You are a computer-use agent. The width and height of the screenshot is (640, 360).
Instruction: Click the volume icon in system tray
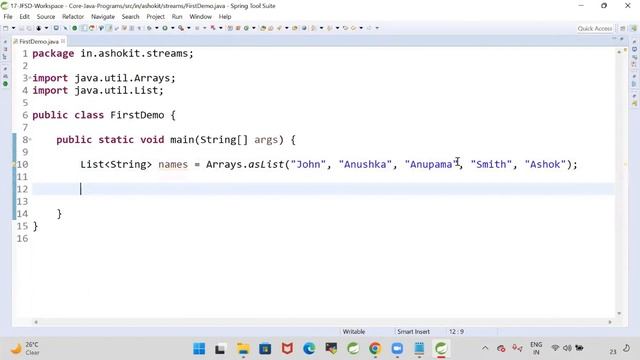[567, 348]
